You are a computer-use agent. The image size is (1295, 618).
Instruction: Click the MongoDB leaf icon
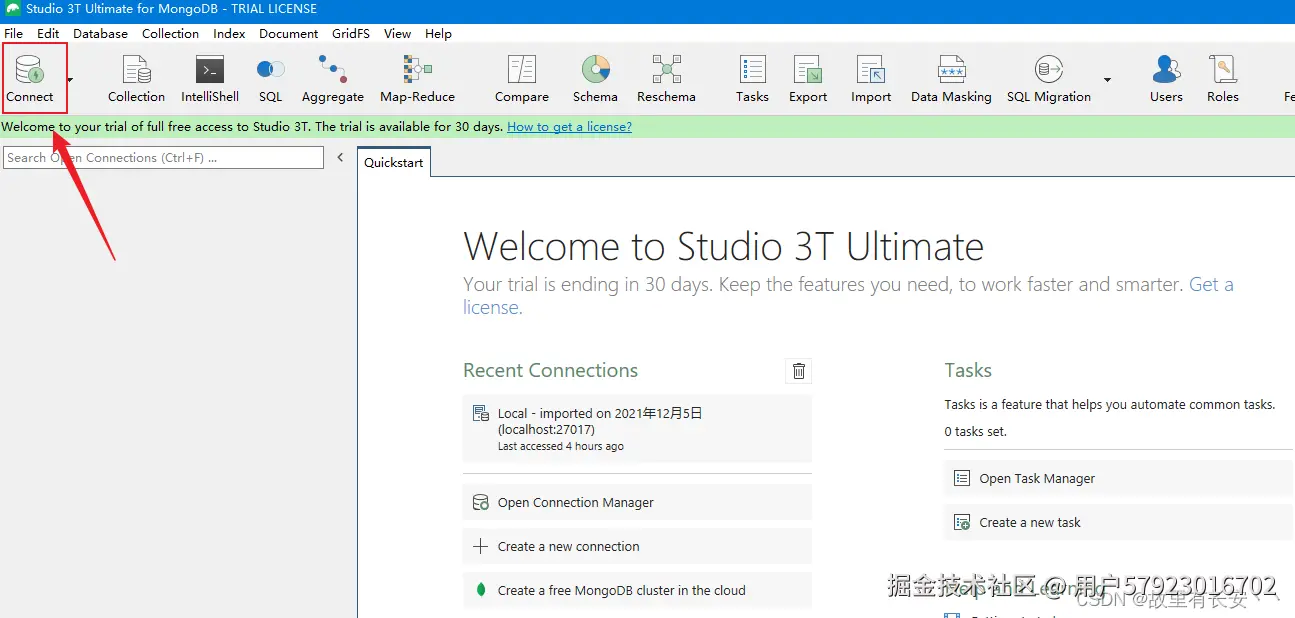click(481, 591)
